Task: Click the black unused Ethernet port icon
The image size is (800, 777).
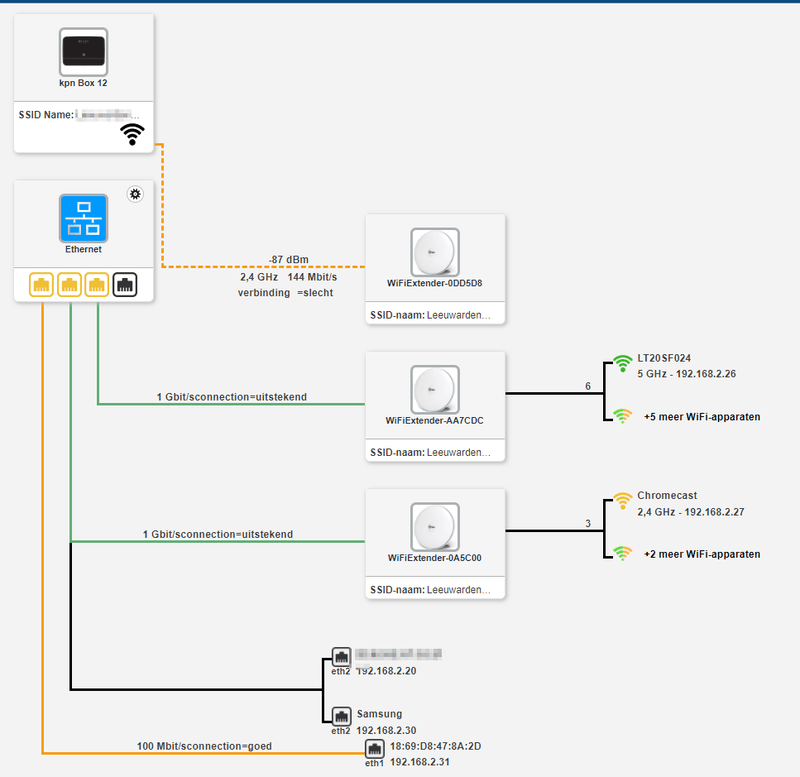Action: [125, 285]
